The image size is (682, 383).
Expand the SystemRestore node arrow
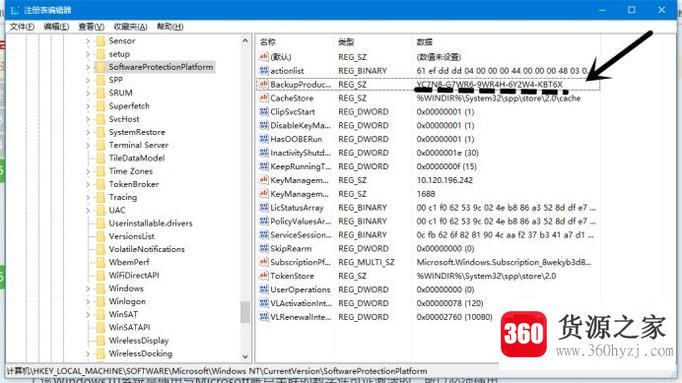point(88,133)
